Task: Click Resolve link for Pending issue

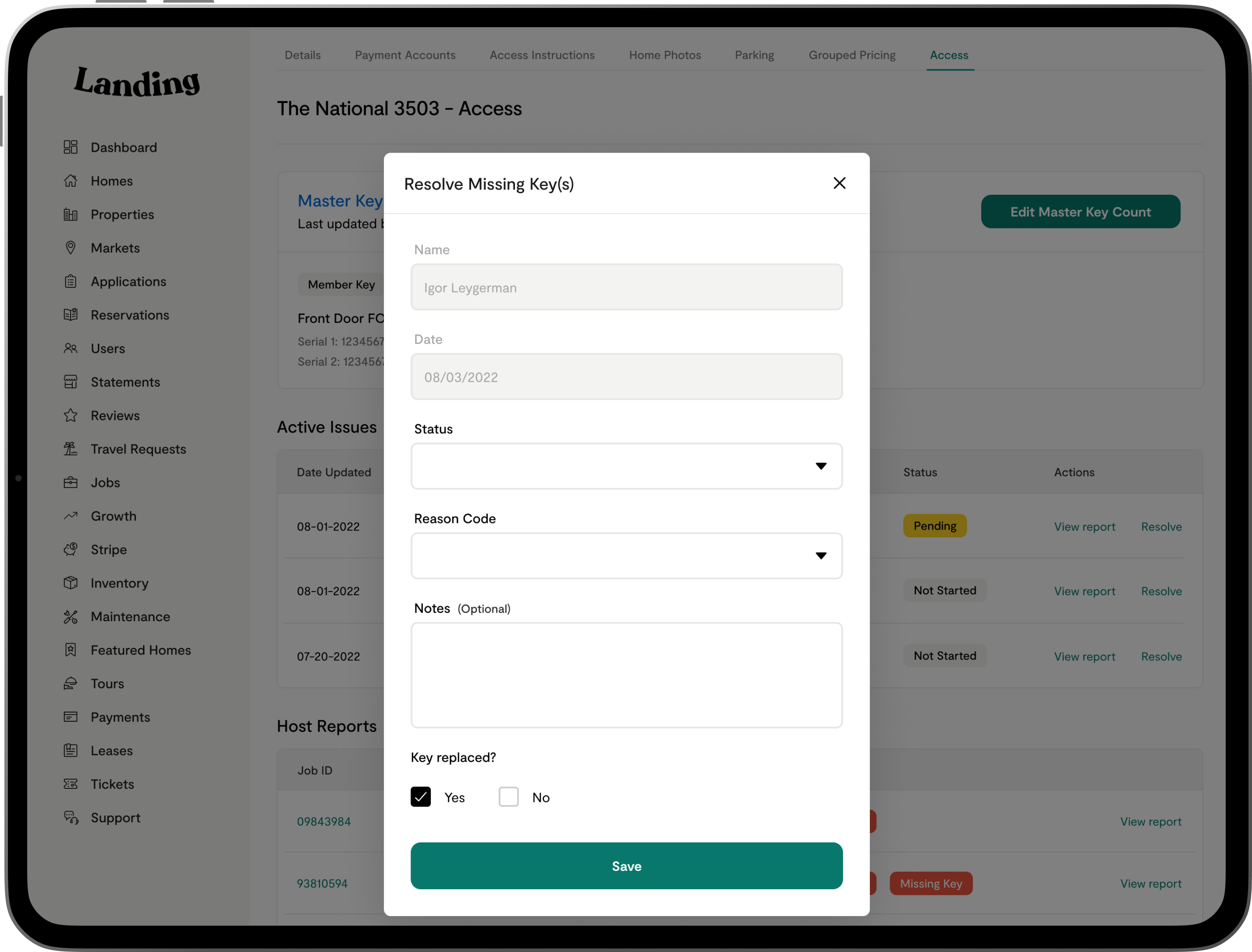Action: click(1161, 526)
